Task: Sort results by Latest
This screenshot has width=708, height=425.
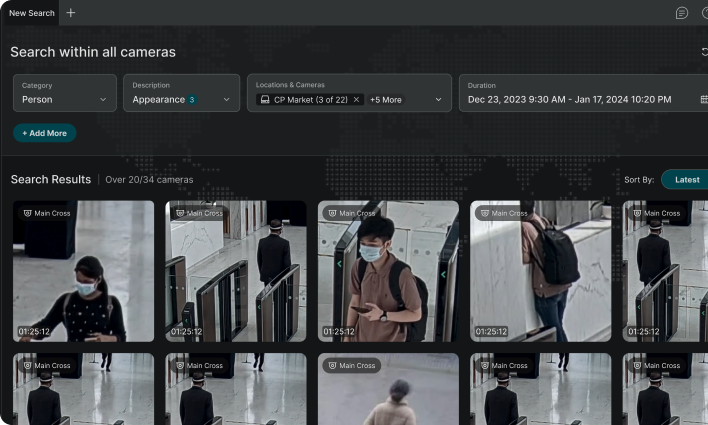Action: coord(686,180)
